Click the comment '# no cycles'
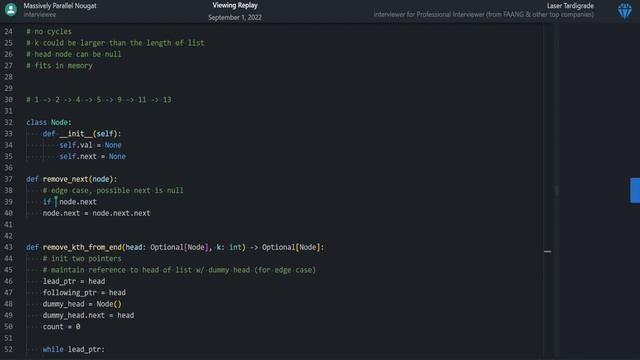 49,31
